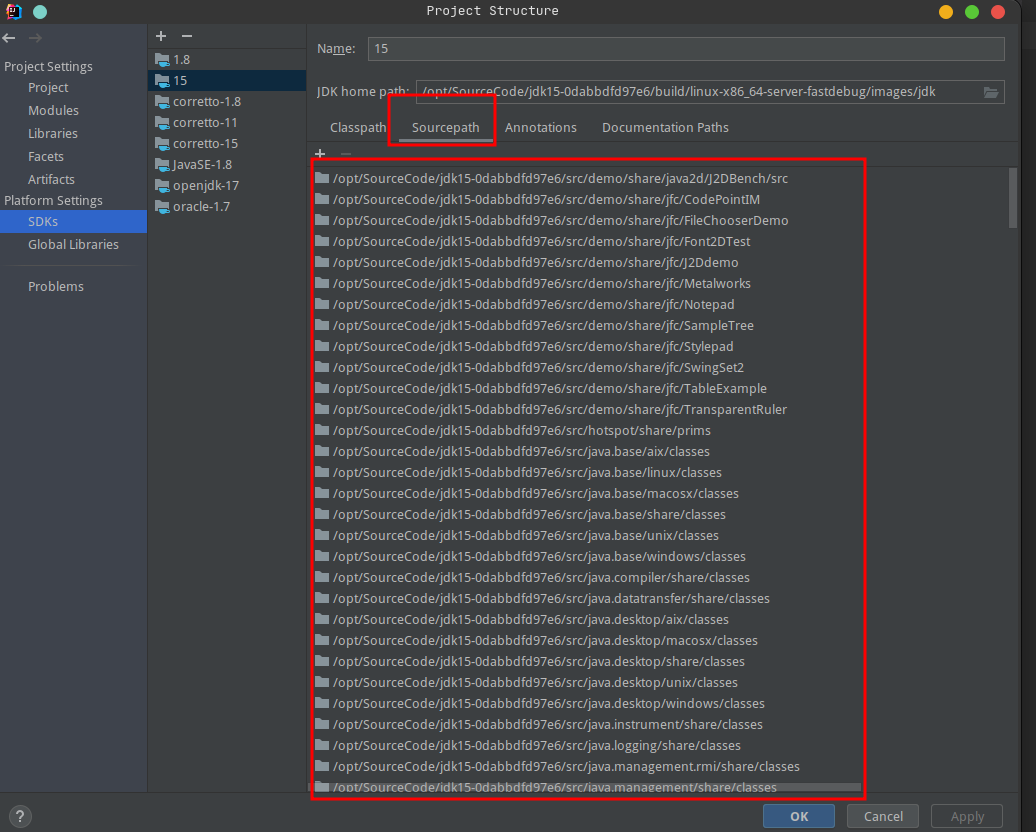The image size is (1036, 832).
Task: Select path ending java.instrument/share/classes
Action: pos(547,724)
